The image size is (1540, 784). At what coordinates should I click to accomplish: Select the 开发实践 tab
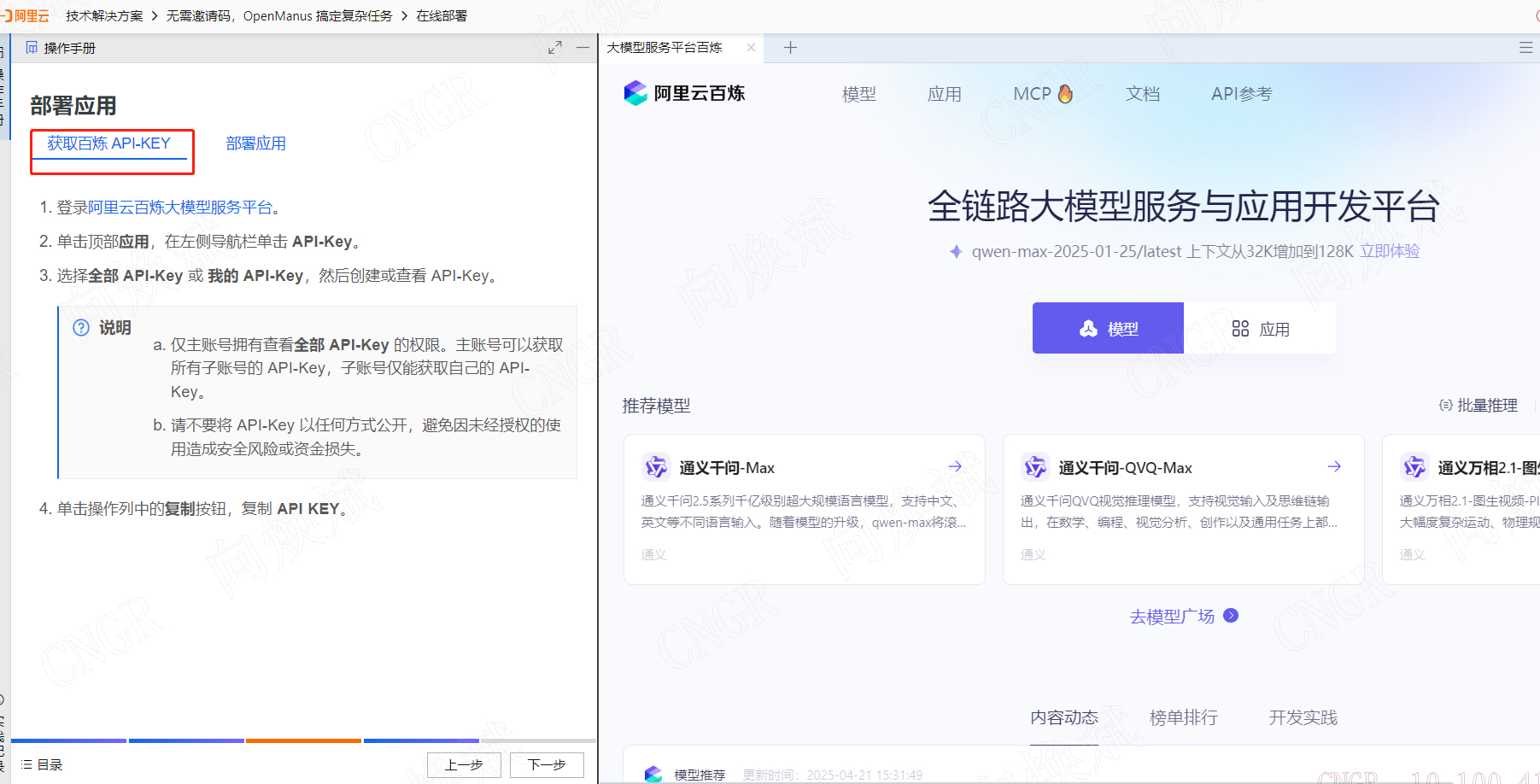point(1303,717)
